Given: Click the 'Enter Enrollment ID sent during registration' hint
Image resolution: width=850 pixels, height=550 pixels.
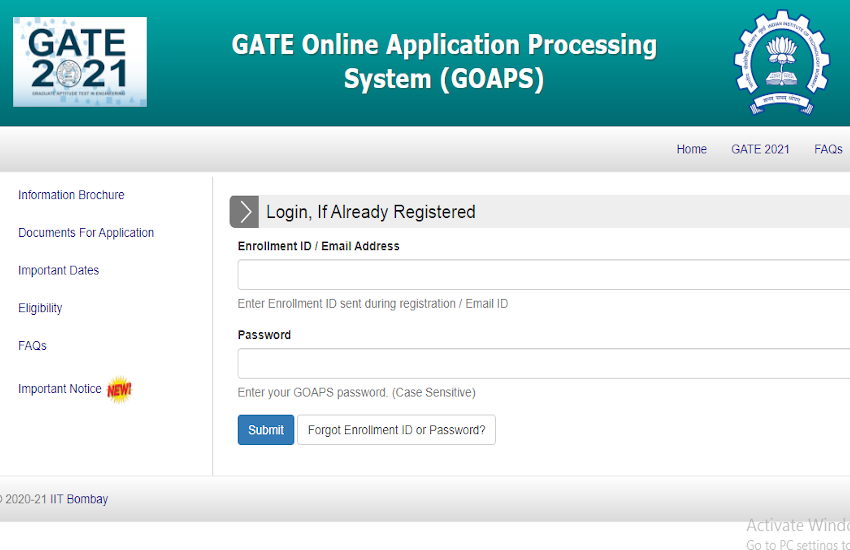Looking at the screenshot, I should (x=373, y=303).
